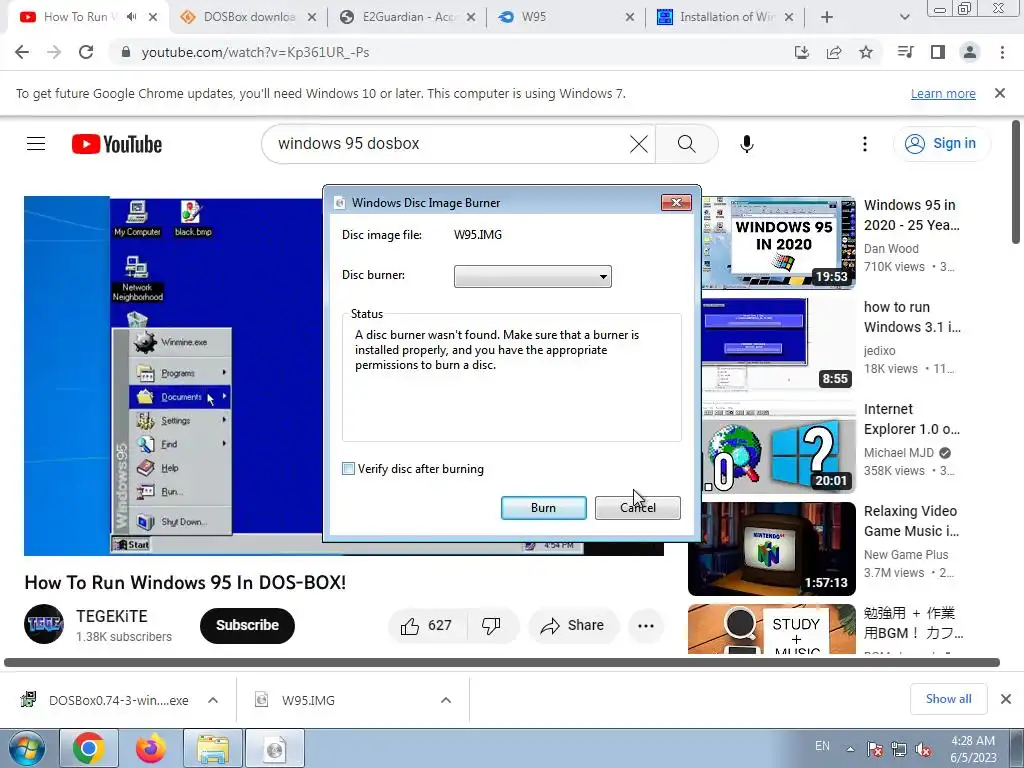Open the Learn more link
The width and height of the screenshot is (1024, 768).
pos(943,94)
